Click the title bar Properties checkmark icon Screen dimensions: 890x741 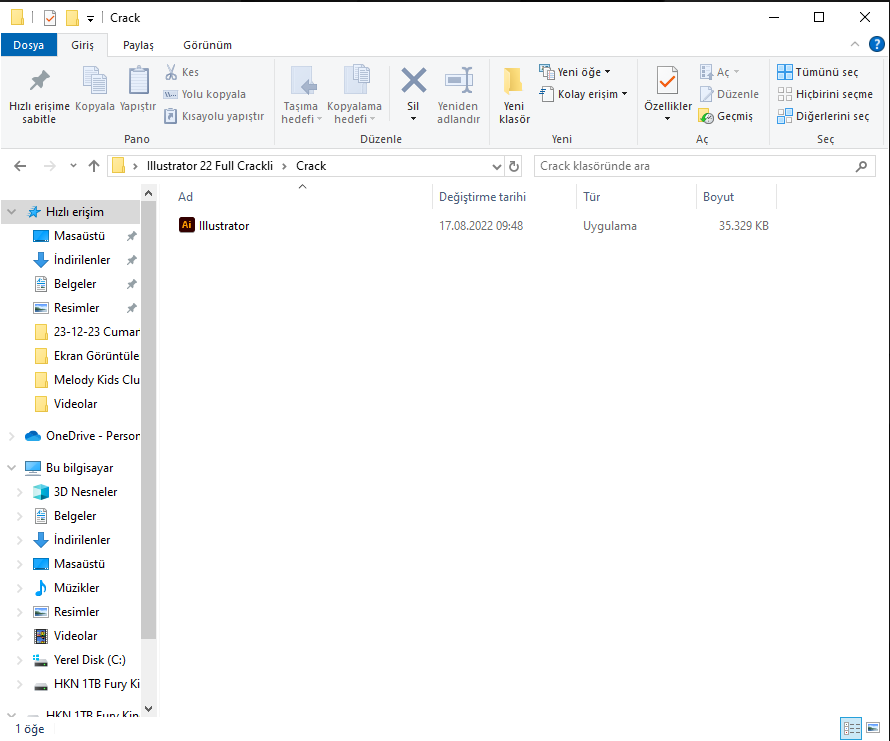[x=50, y=18]
